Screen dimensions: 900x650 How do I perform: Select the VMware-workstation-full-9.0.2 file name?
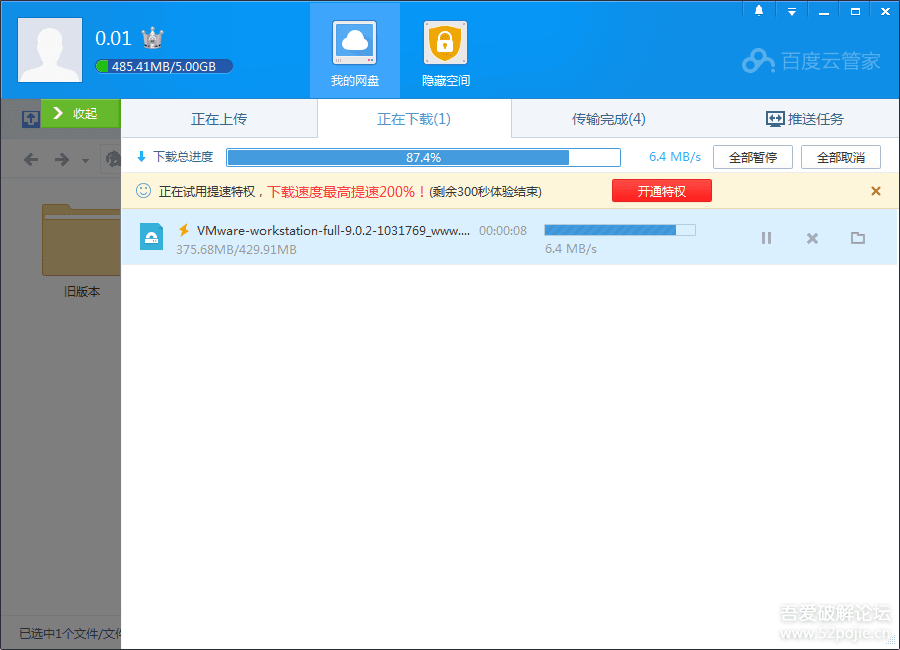click(x=333, y=231)
